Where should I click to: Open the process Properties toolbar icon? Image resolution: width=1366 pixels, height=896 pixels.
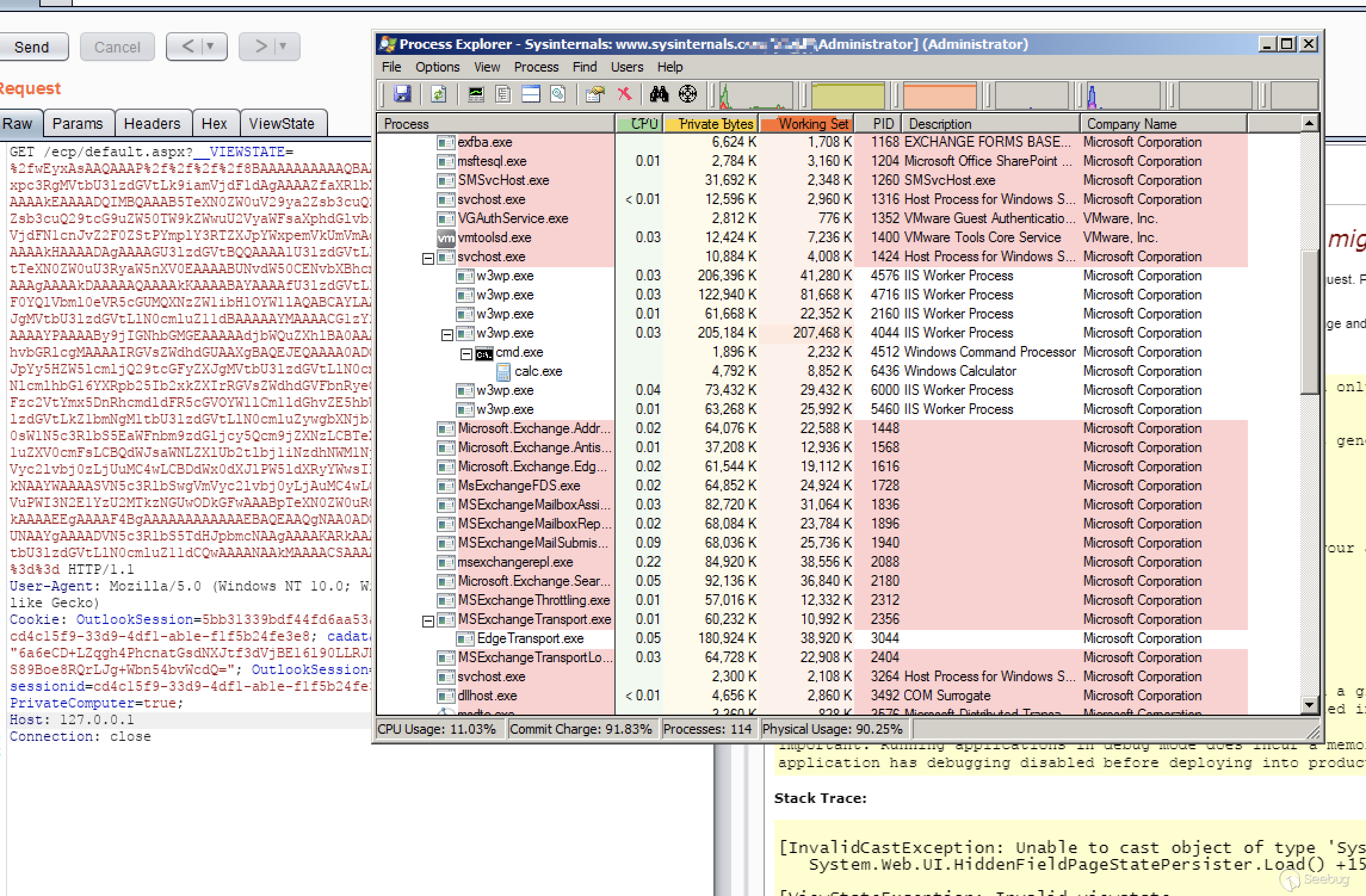594,94
